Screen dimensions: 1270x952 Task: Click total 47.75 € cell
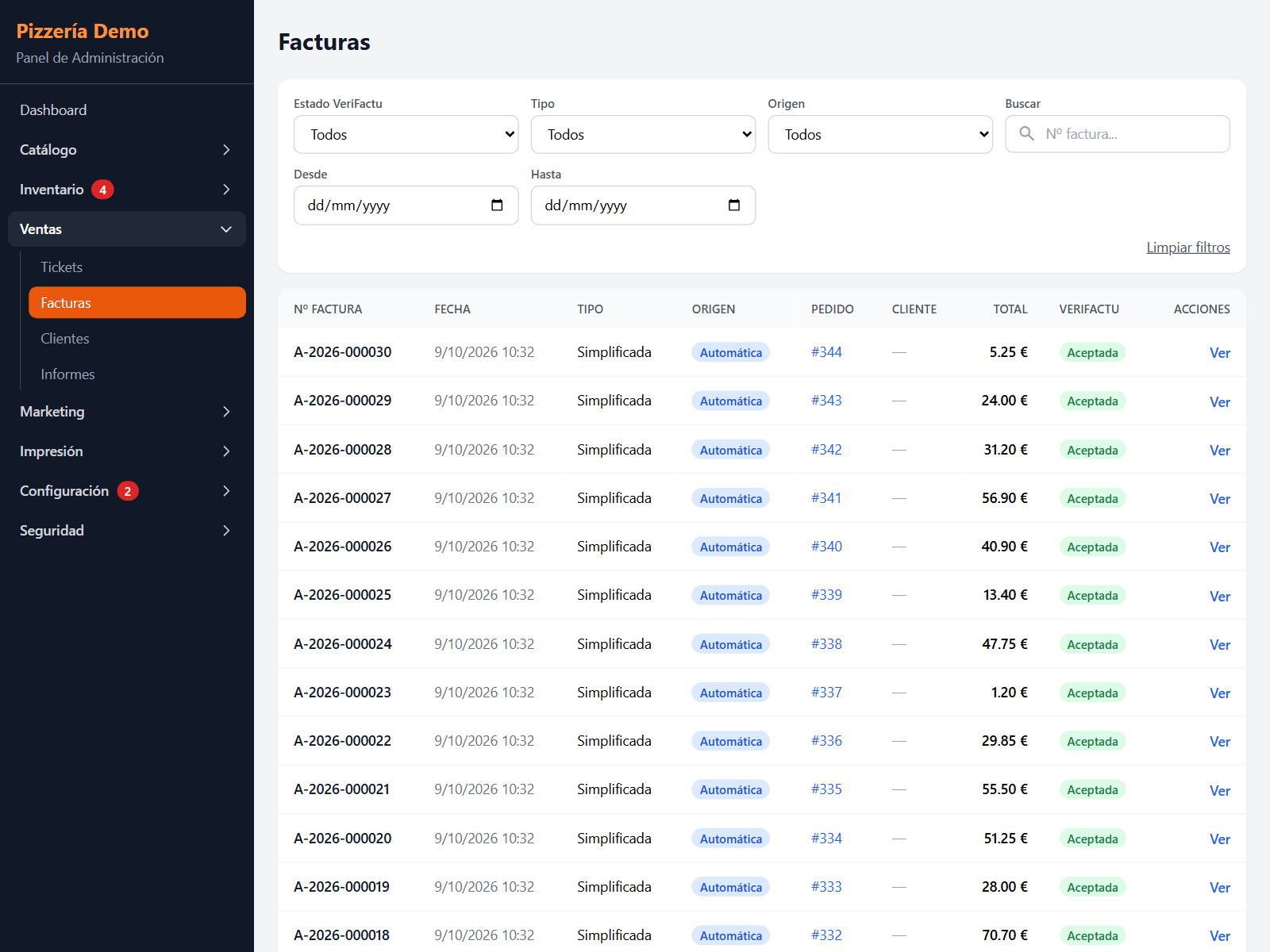(x=1005, y=644)
